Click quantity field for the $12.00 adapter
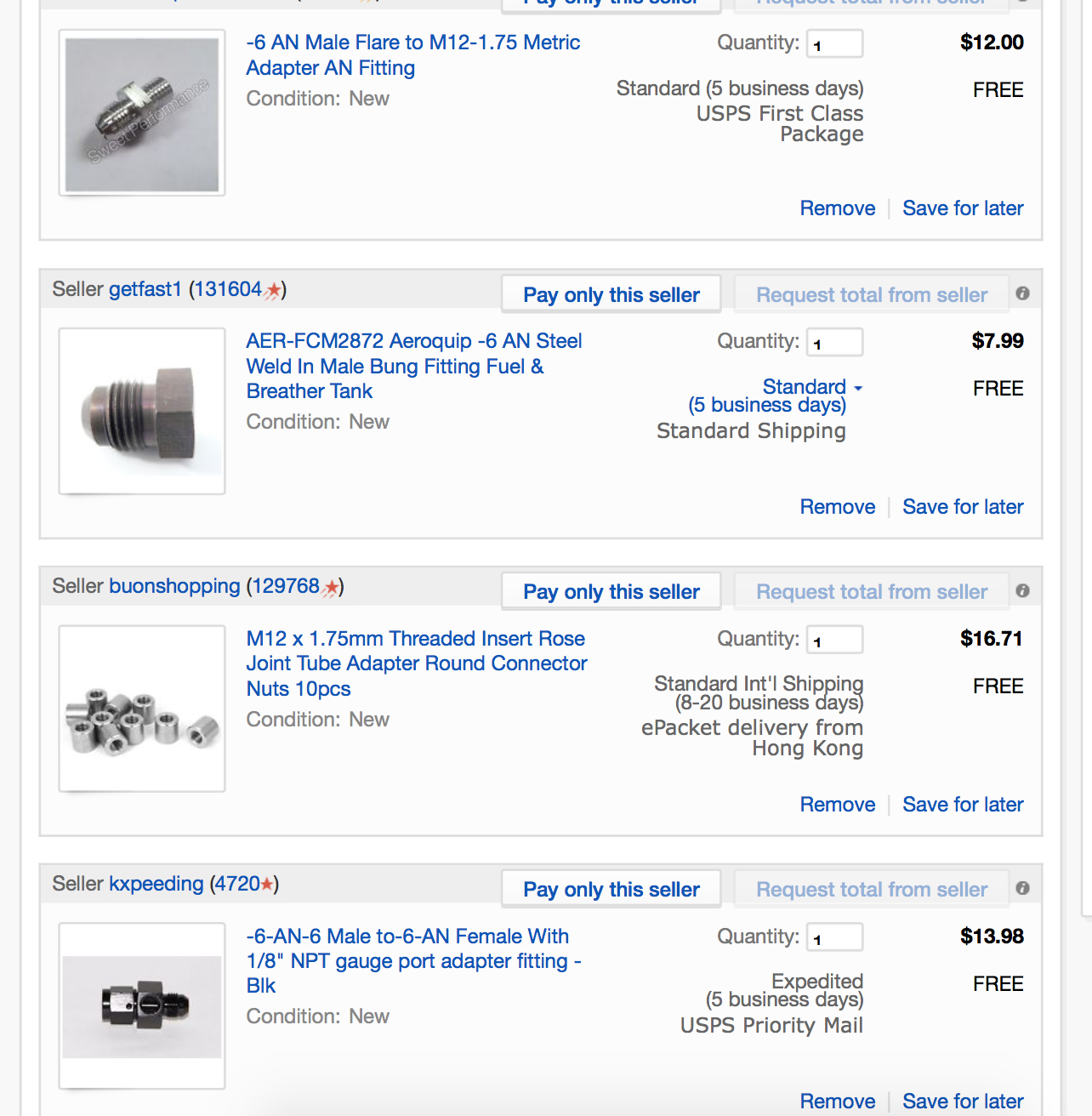The height and width of the screenshot is (1116, 1092). coord(834,44)
